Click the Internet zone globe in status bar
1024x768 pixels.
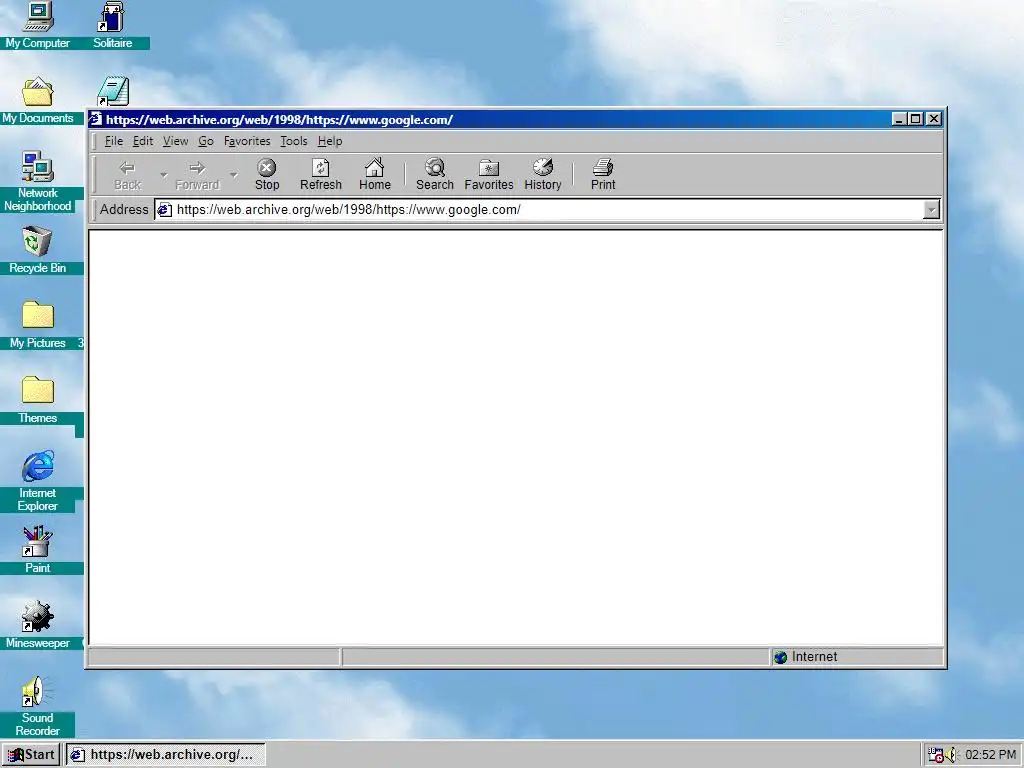(x=780, y=657)
